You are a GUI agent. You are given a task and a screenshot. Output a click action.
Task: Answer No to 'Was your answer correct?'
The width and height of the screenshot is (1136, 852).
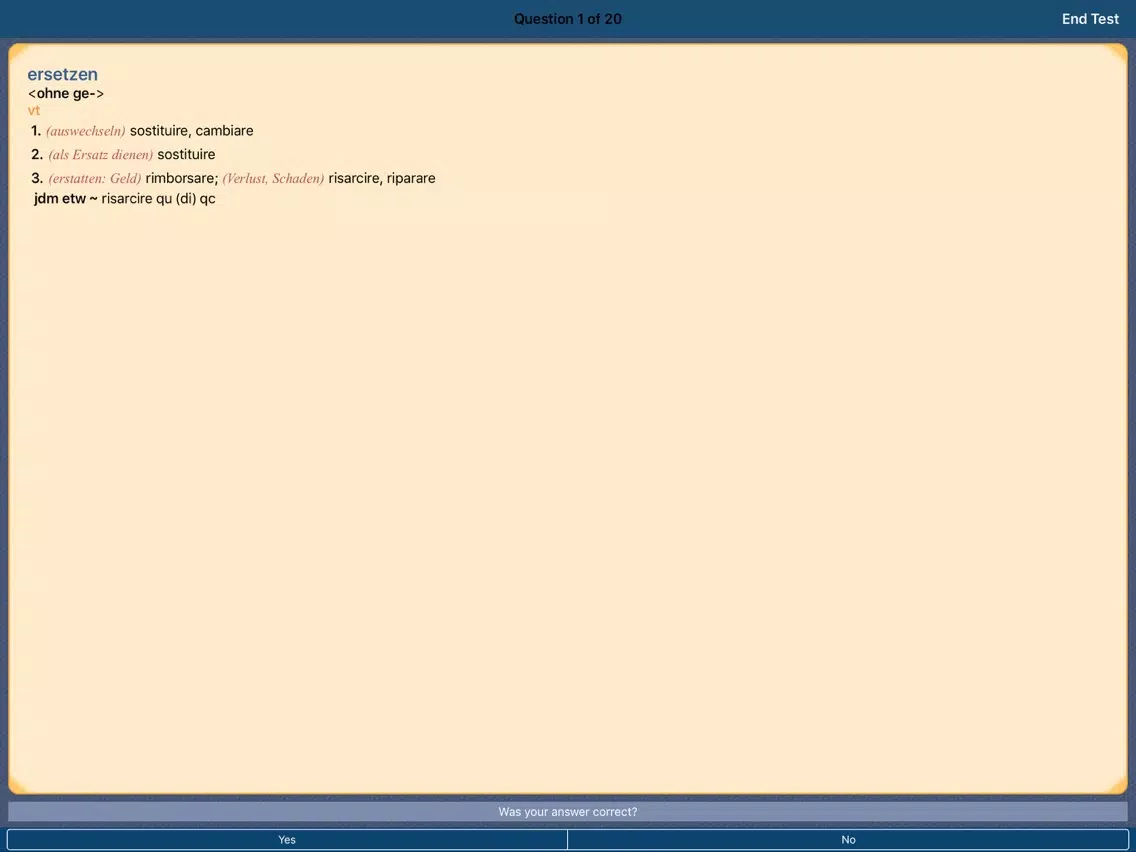point(848,840)
